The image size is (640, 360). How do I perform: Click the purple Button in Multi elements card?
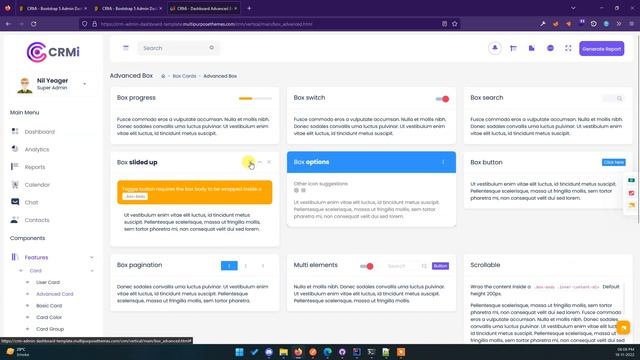(440, 266)
